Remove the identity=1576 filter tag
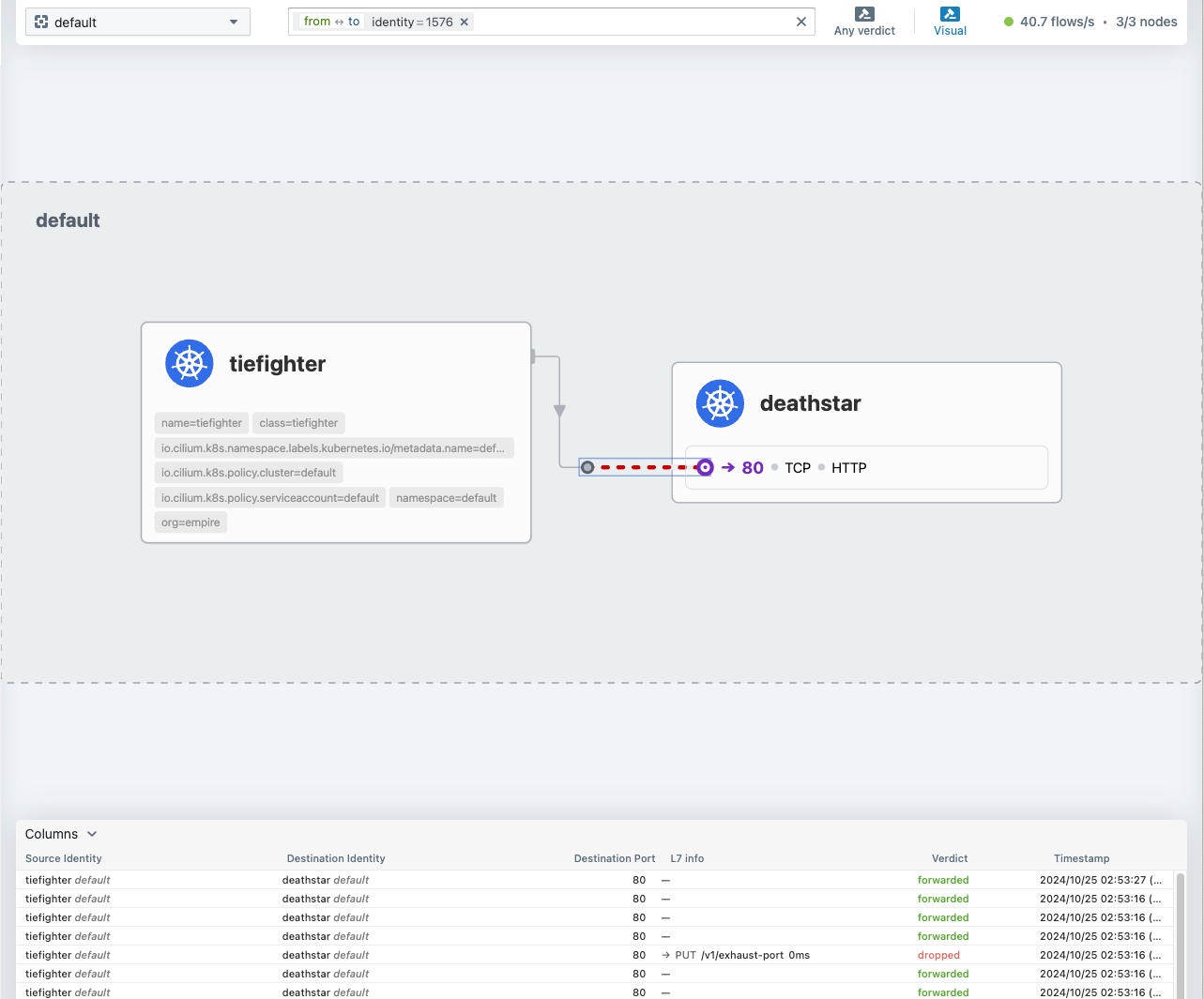This screenshot has width=1204, height=999. pos(464,22)
